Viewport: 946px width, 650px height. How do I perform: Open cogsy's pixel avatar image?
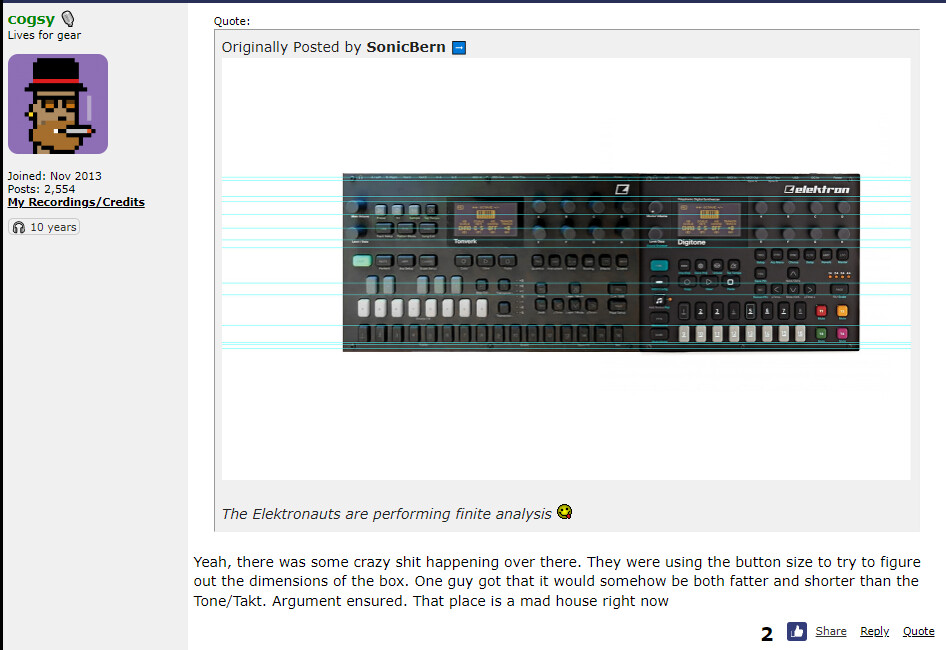click(58, 104)
